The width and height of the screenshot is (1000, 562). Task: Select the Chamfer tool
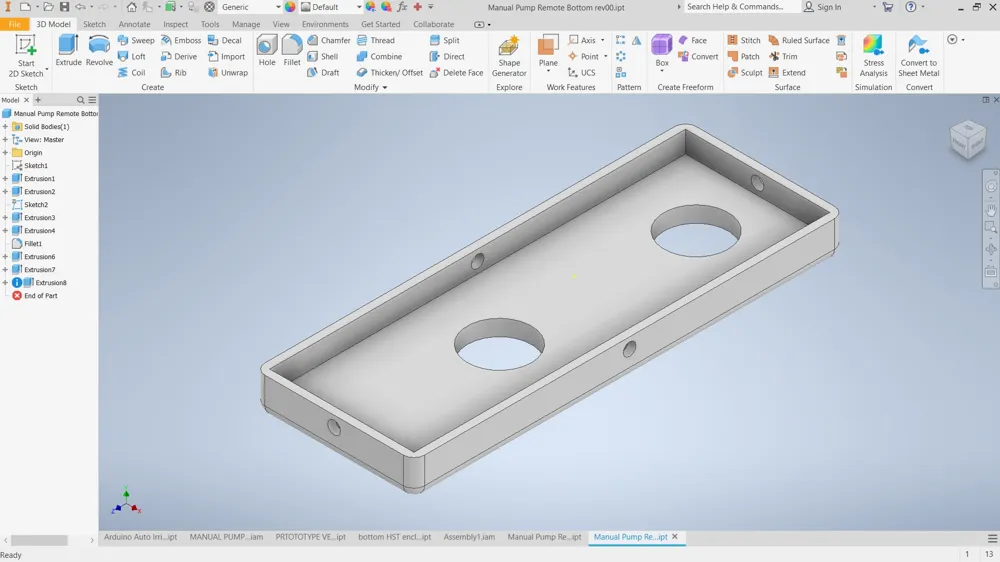point(328,40)
